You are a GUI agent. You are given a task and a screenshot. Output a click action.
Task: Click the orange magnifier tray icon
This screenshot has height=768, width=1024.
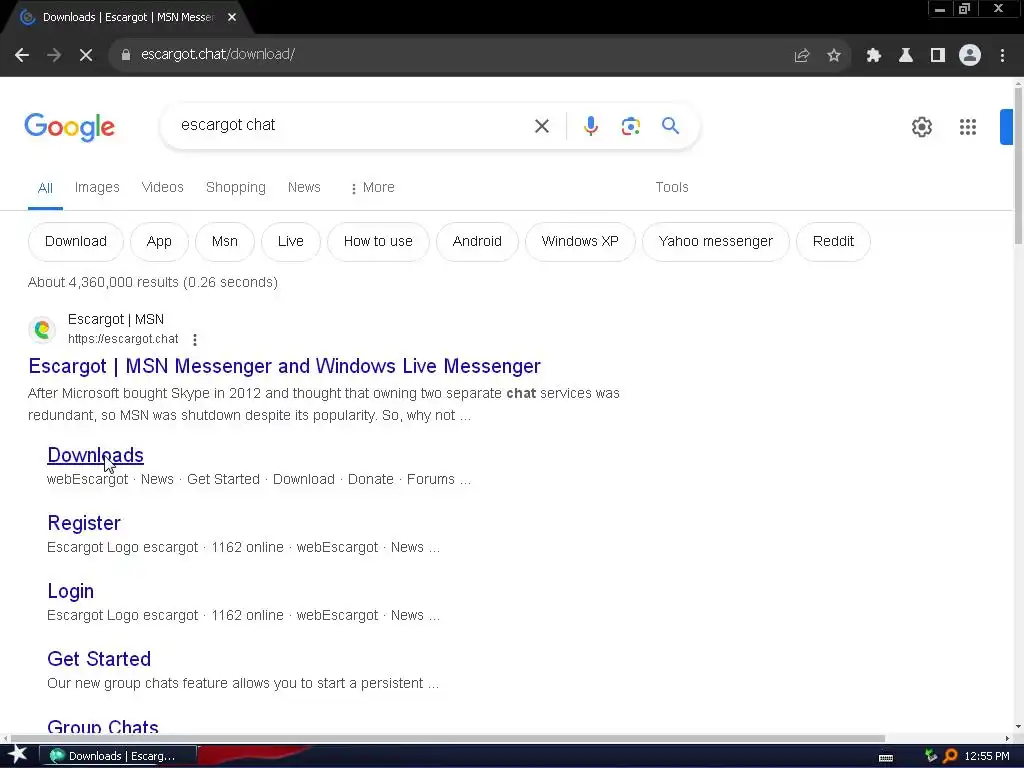point(950,756)
